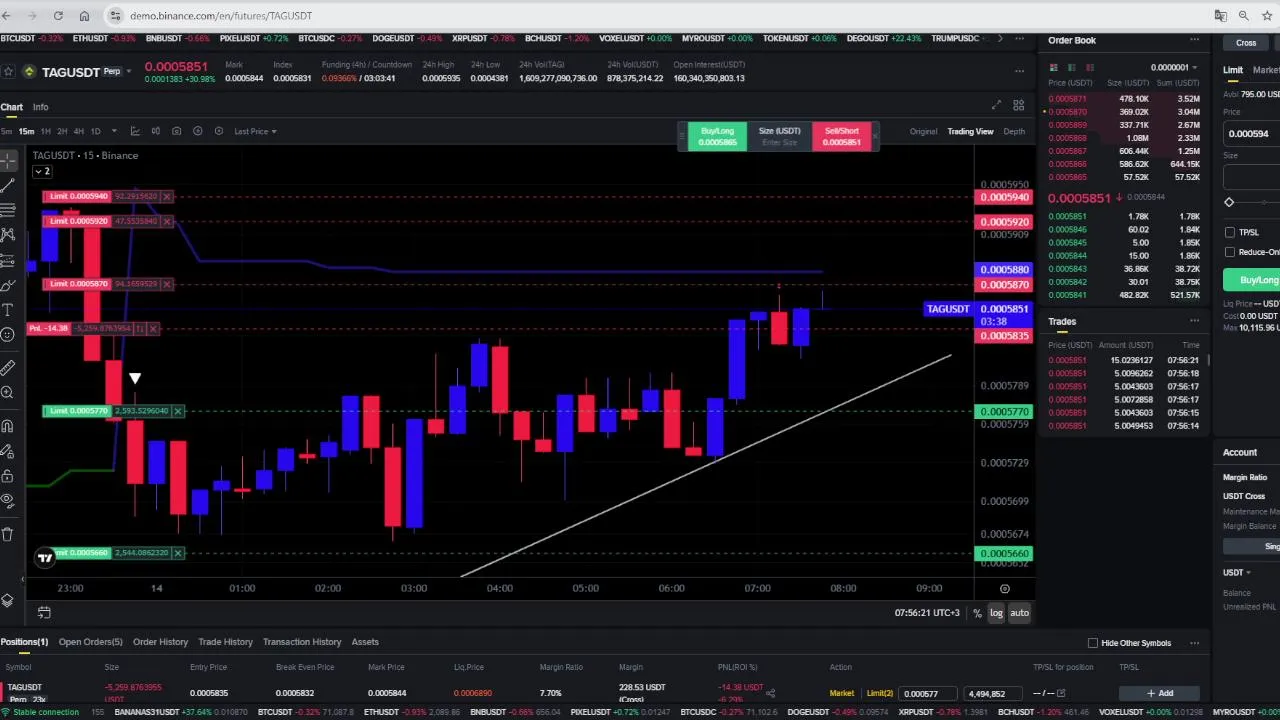Open chart time axis settings gear
Viewport: 1280px width, 720px height.
coord(1005,589)
